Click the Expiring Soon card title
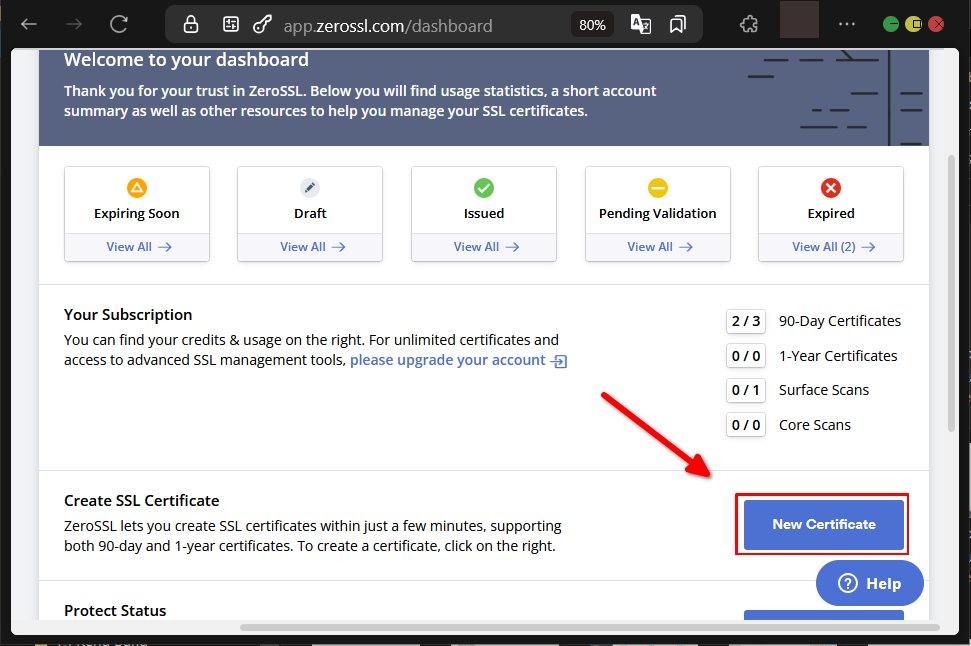The image size is (971, 646). pos(137,214)
